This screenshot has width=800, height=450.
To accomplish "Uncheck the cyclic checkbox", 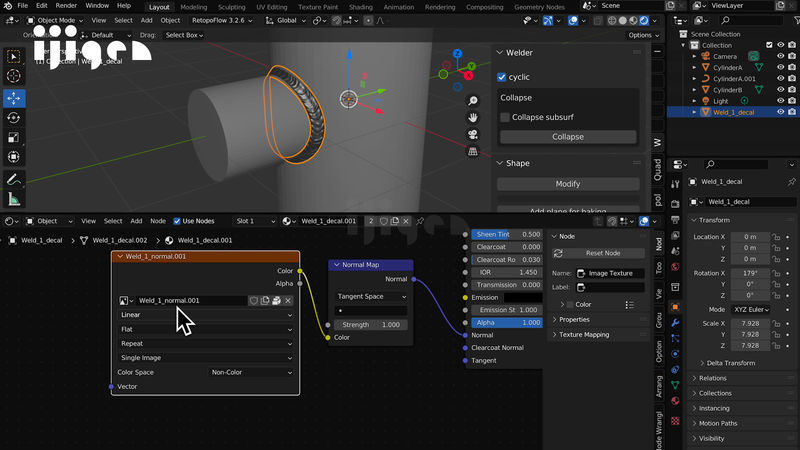I will click(x=503, y=77).
